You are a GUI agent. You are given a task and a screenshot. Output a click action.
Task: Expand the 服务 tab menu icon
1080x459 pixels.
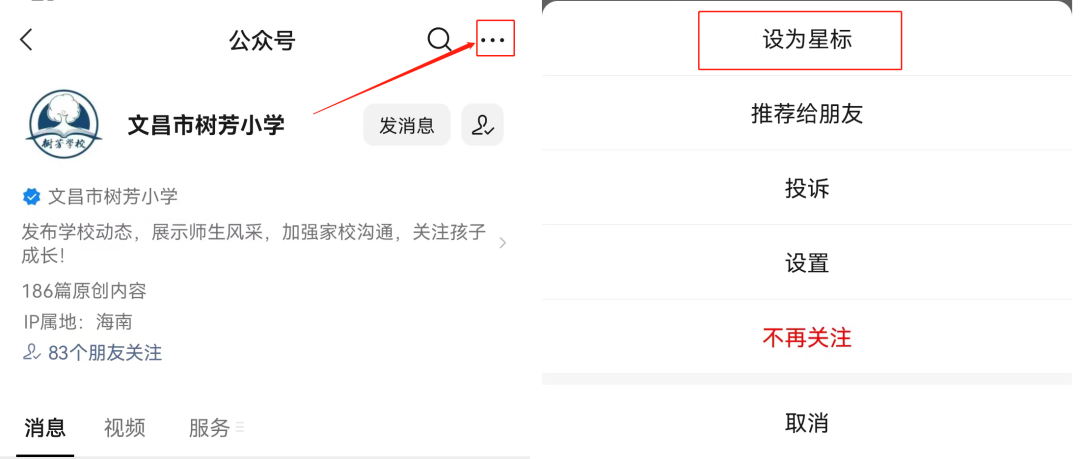tap(240, 428)
